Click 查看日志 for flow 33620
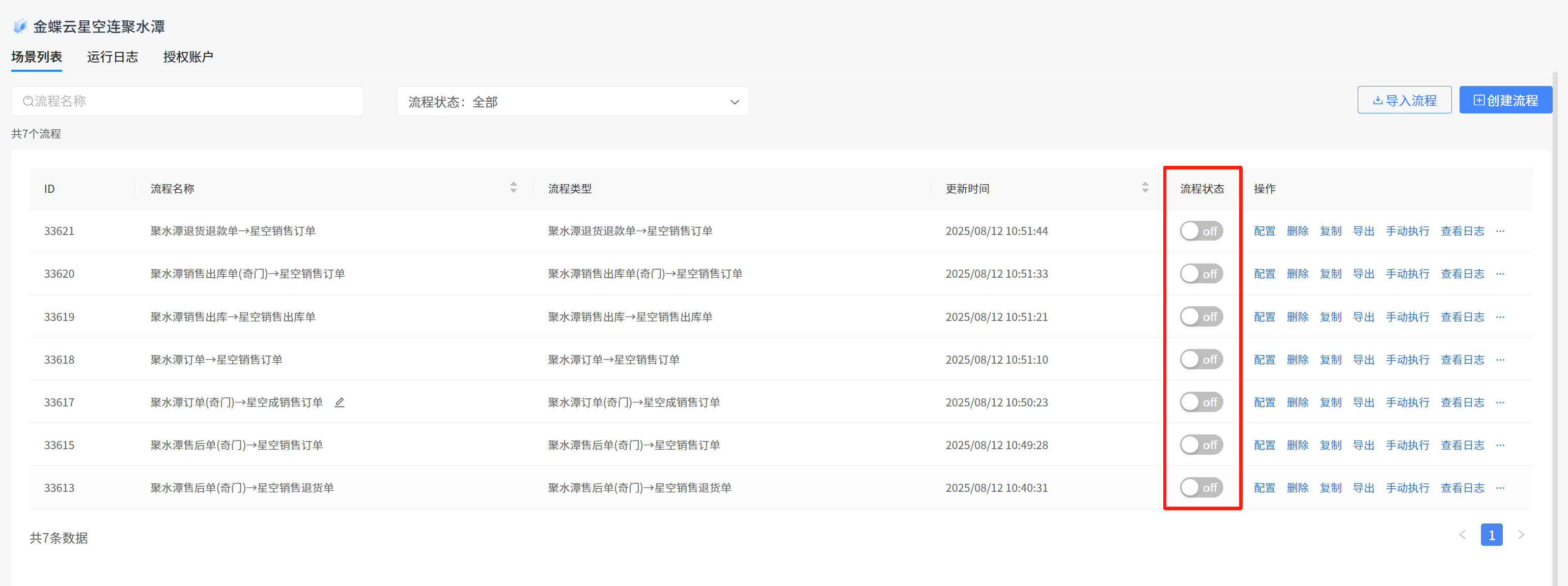 (x=1463, y=274)
